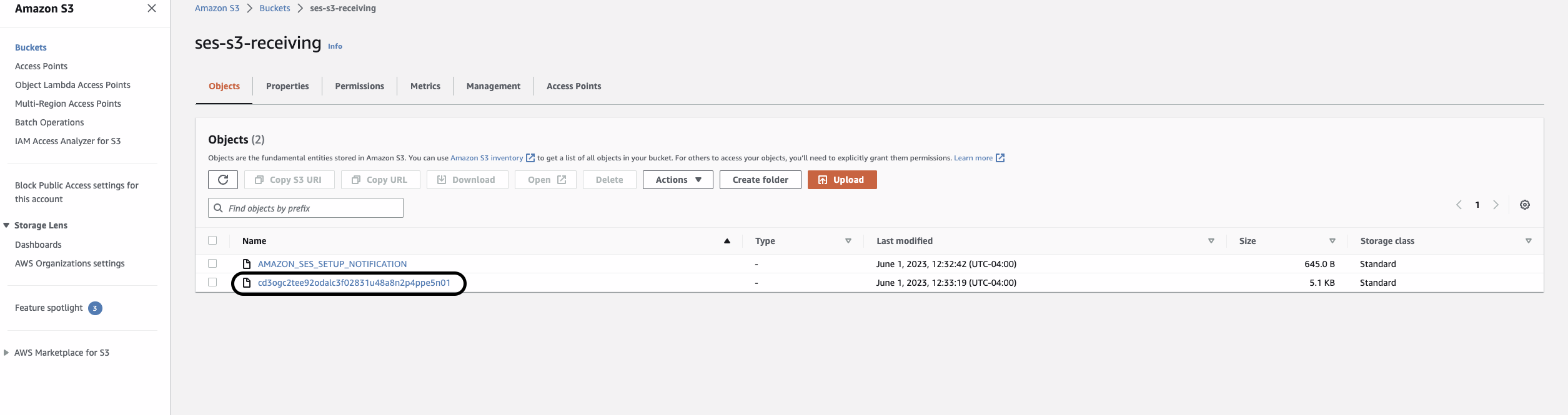This screenshot has width=1568, height=415.
Task: Click the Name column header
Action: tap(254, 241)
